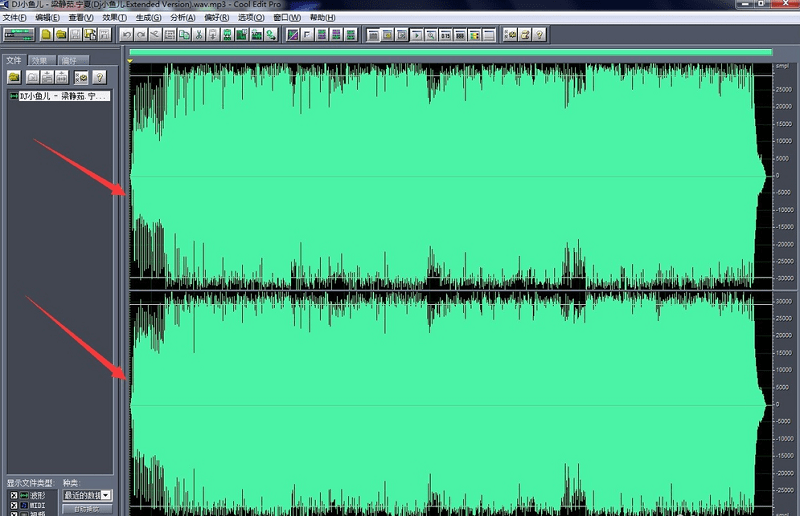The image size is (800, 516).
Task: Click the 自动播放 auto-play button
Action: point(87,509)
